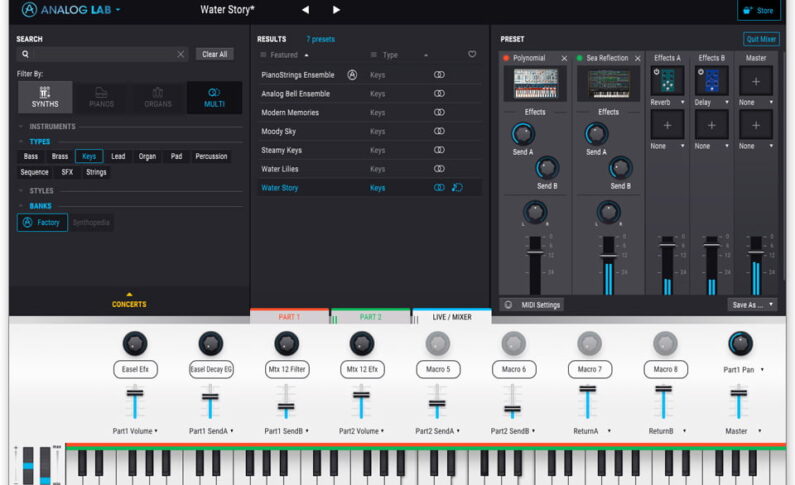Click the multi icon on Moody Sky row
The width and height of the screenshot is (795, 485).
tap(439, 131)
